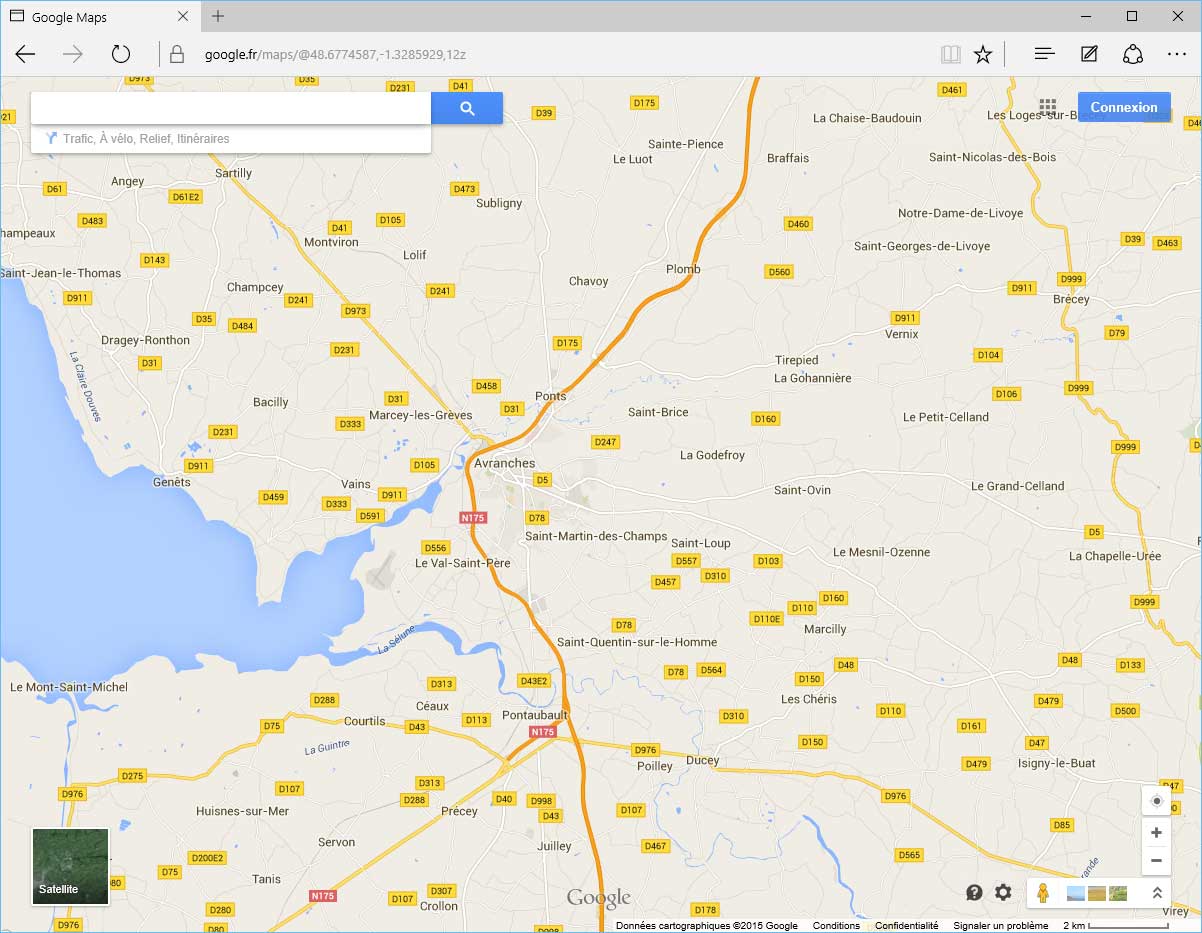1202x933 pixels.
Task: Click Saint-Quentin-sur-le-Homme label
Action: [x=637, y=642]
